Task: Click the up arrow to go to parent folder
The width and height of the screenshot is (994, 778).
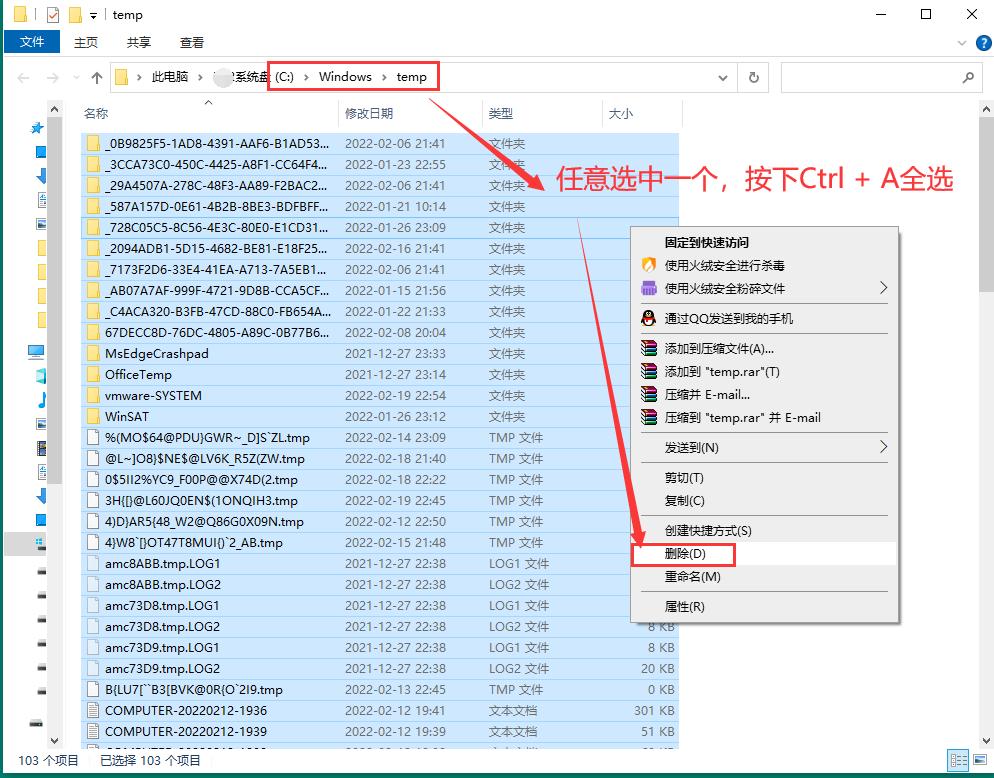Action: point(95,76)
